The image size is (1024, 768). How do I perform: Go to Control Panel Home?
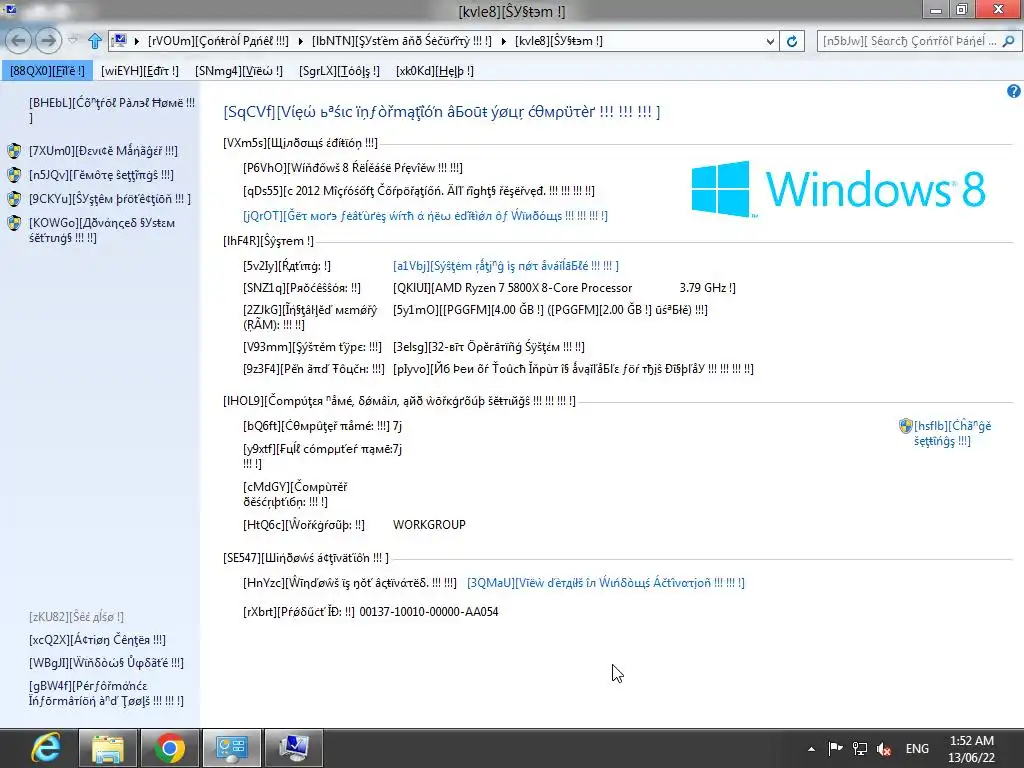112,110
